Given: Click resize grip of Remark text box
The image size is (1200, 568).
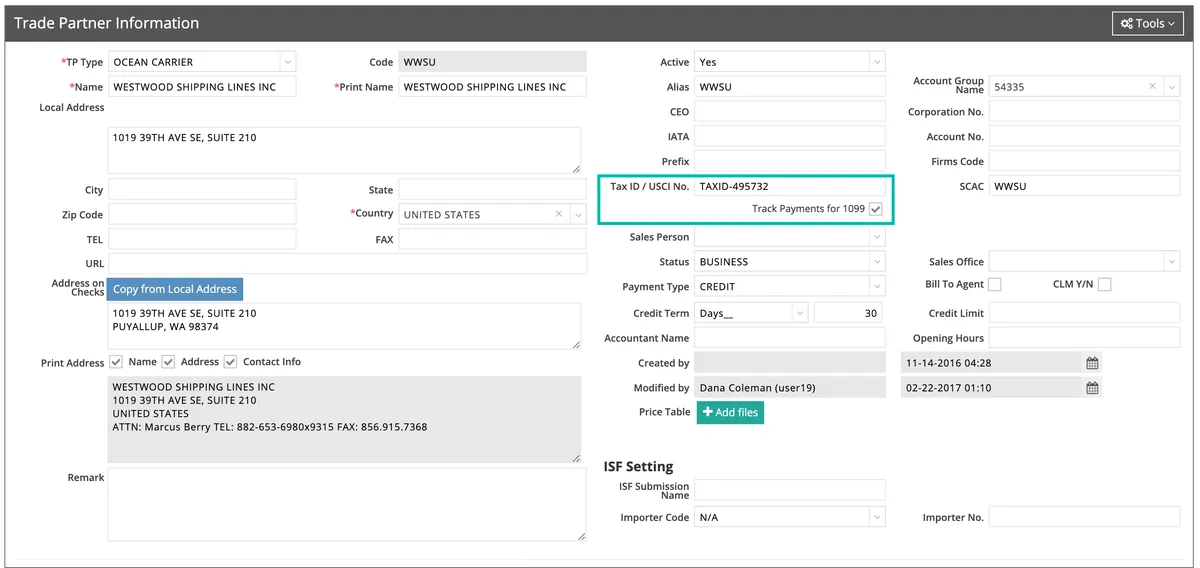Looking at the screenshot, I should (x=581, y=536).
